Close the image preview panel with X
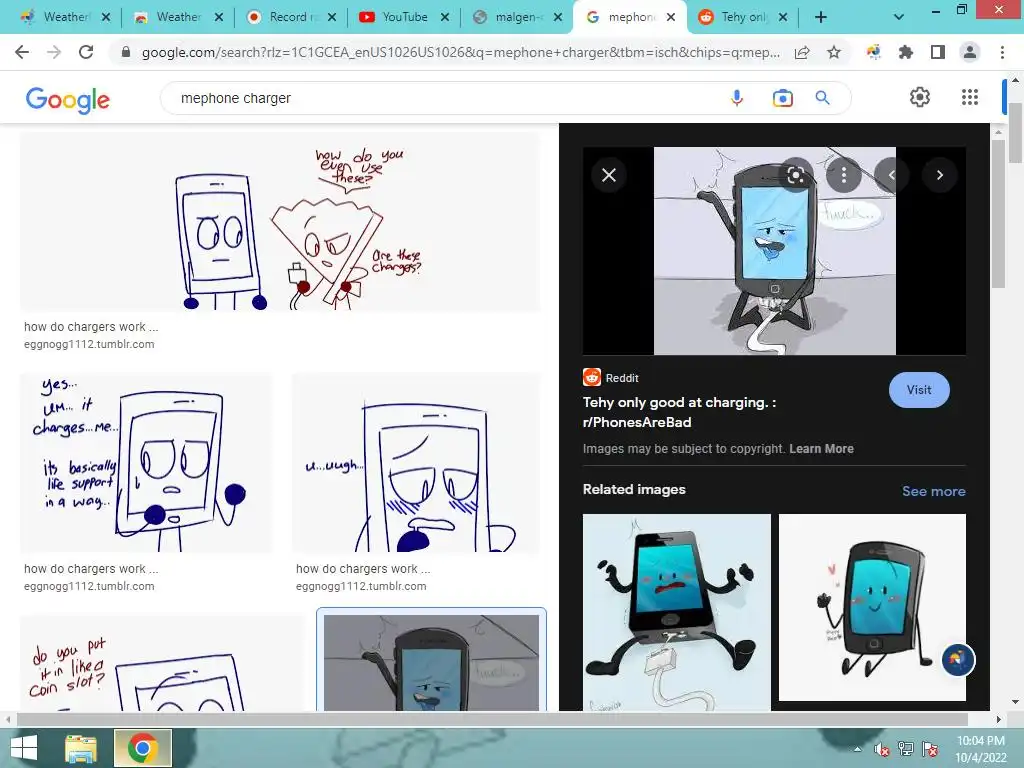The image size is (1024, 768). pyautogui.click(x=609, y=175)
